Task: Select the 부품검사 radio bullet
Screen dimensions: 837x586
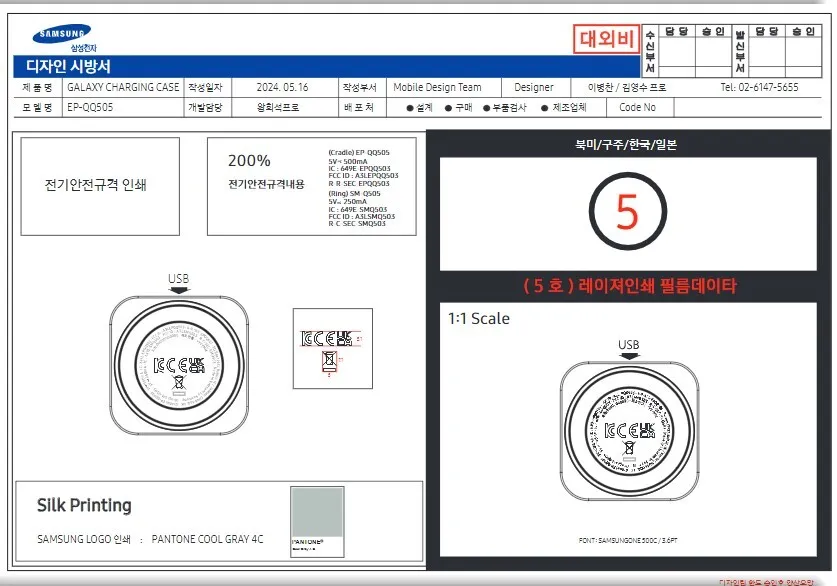Action: pos(486,108)
